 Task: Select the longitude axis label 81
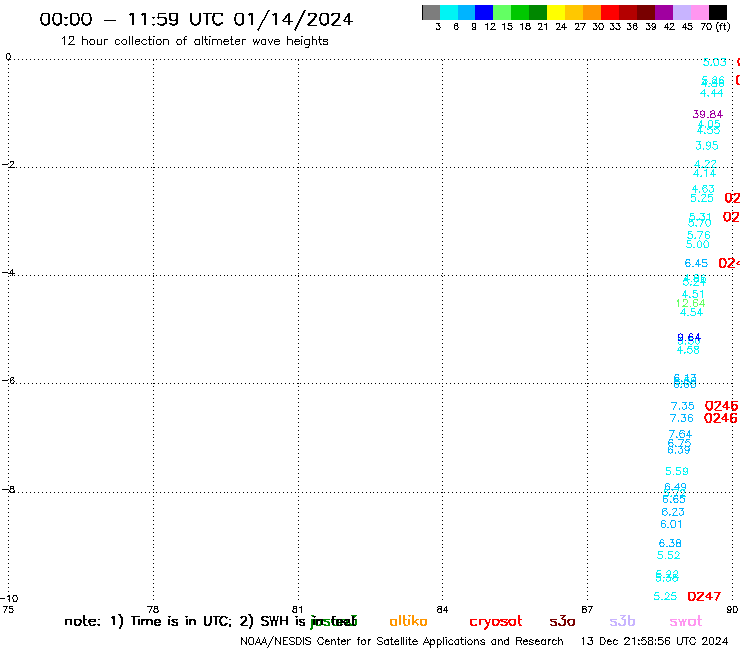[297, 609]
